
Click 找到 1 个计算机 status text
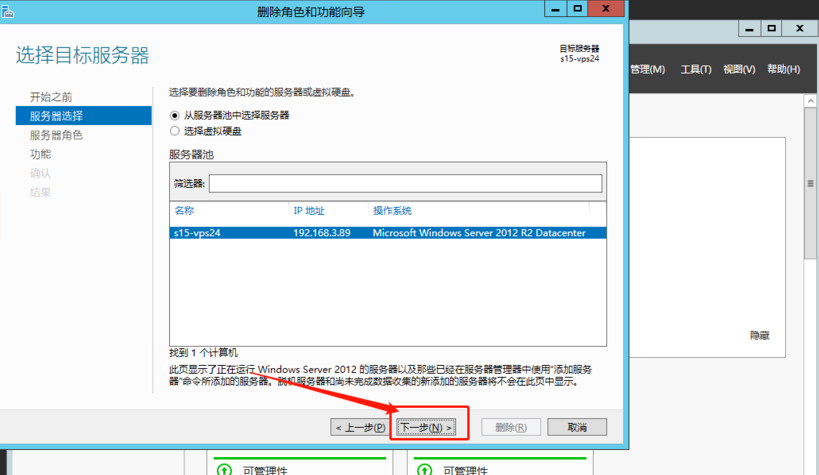click(203, 353)
